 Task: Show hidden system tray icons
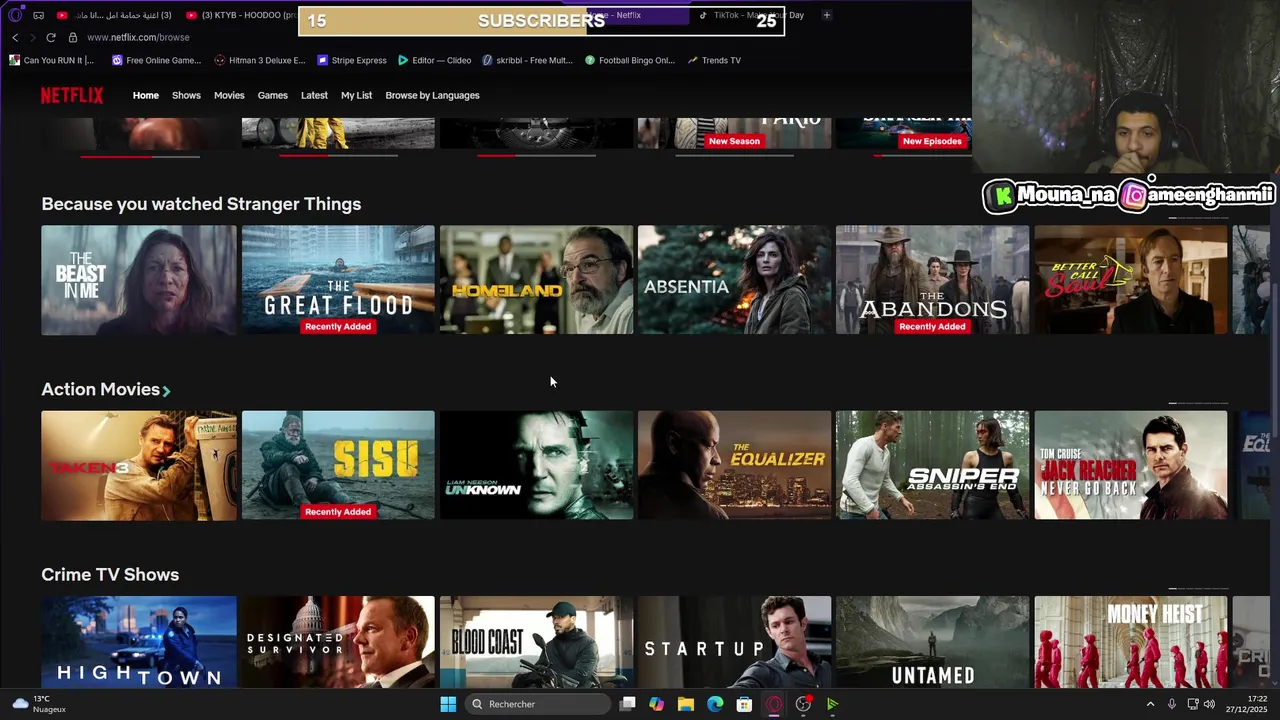point(1150,704)
